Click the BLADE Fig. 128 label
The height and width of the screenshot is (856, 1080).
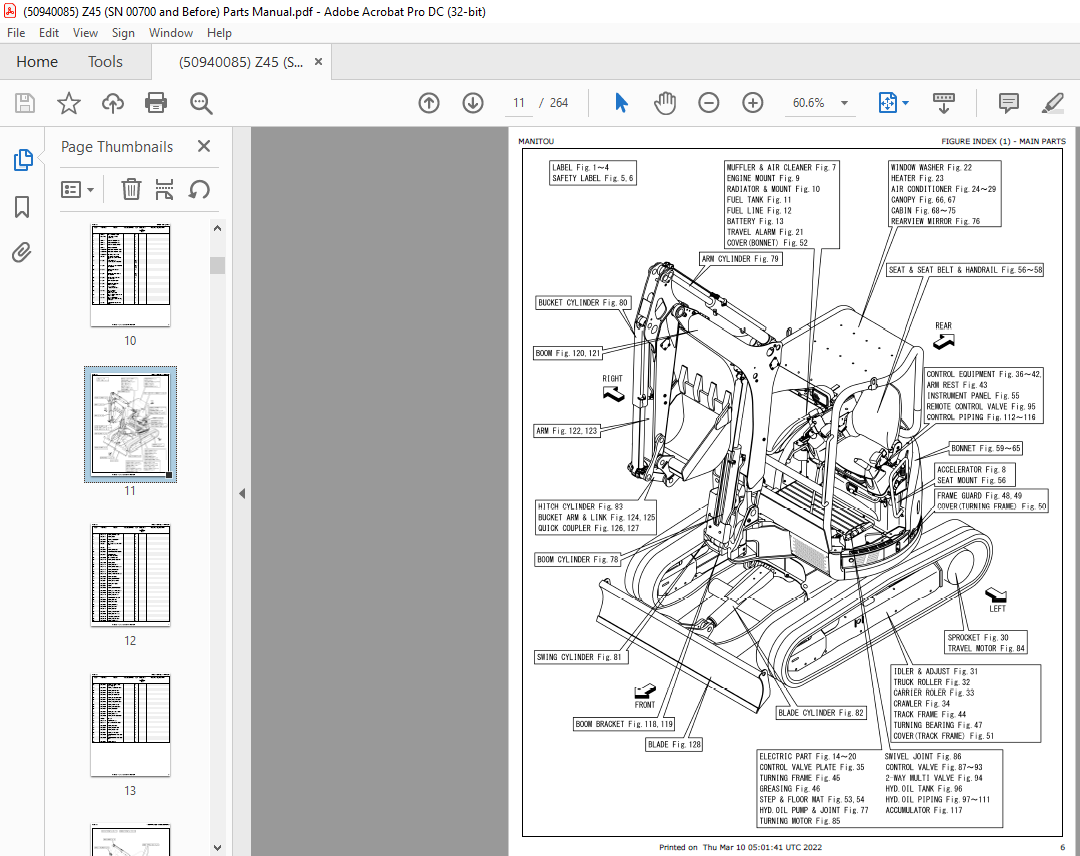[674, 744]
